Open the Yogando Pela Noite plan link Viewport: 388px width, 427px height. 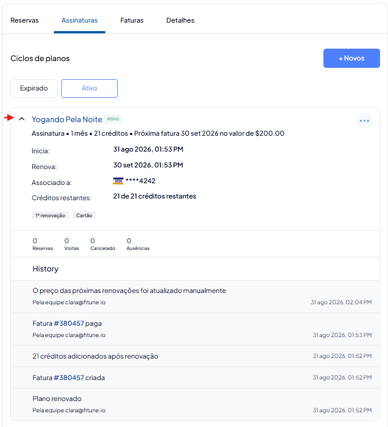point(67,119)
